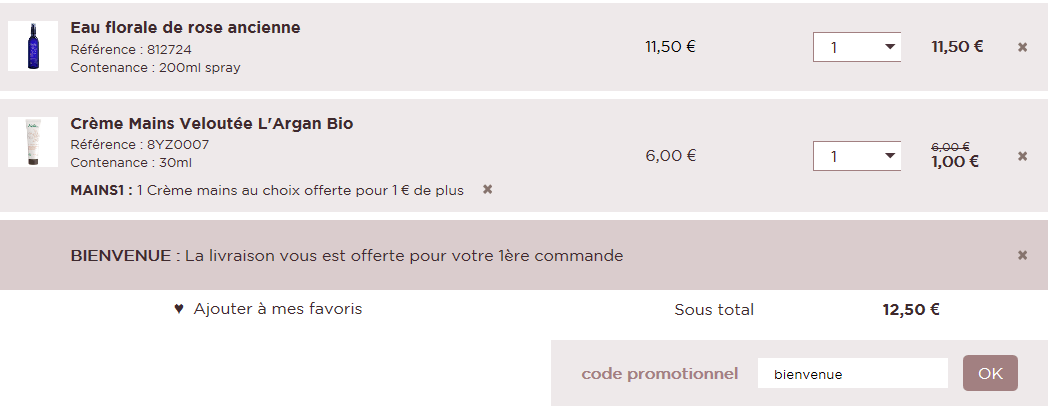Viewport: 1049px width, 408px height.
Task: Click the heart favorites icon
Action: [179, 309]
